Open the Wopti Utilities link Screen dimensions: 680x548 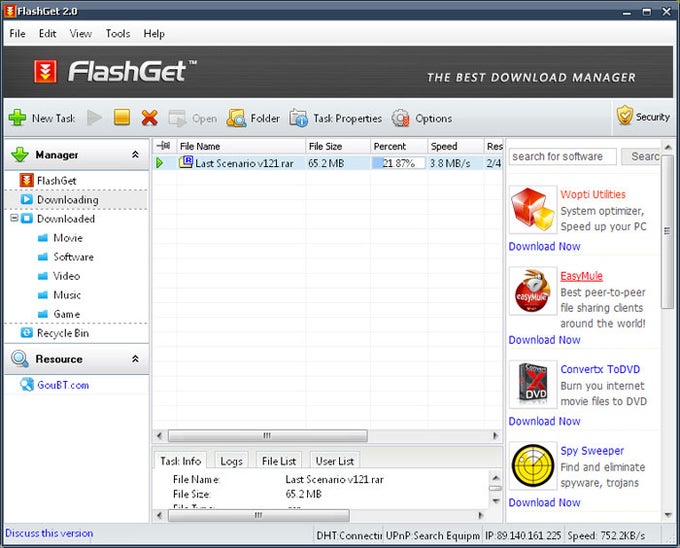(x=592, y=194)
